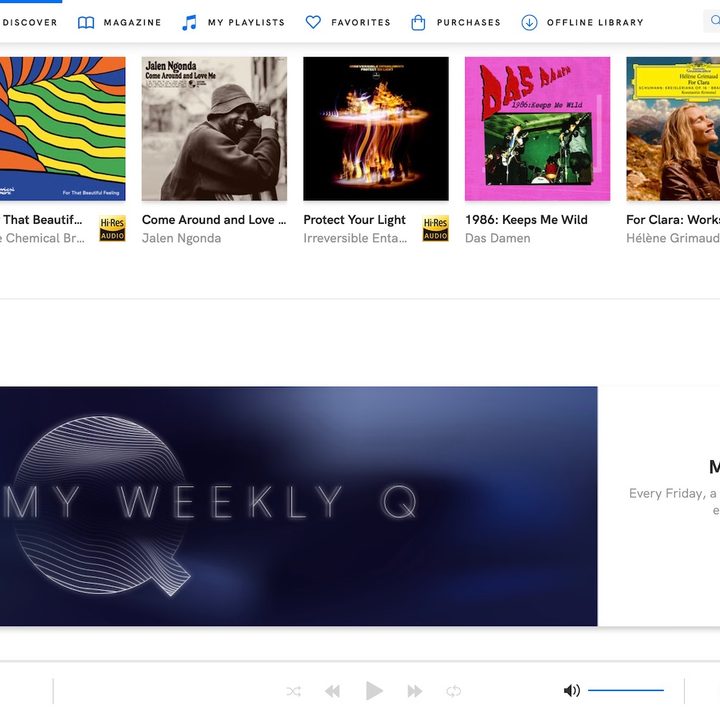Open Jalen Ngonda album cover
The width and height of the screenshot is (720, 720).
214,129
